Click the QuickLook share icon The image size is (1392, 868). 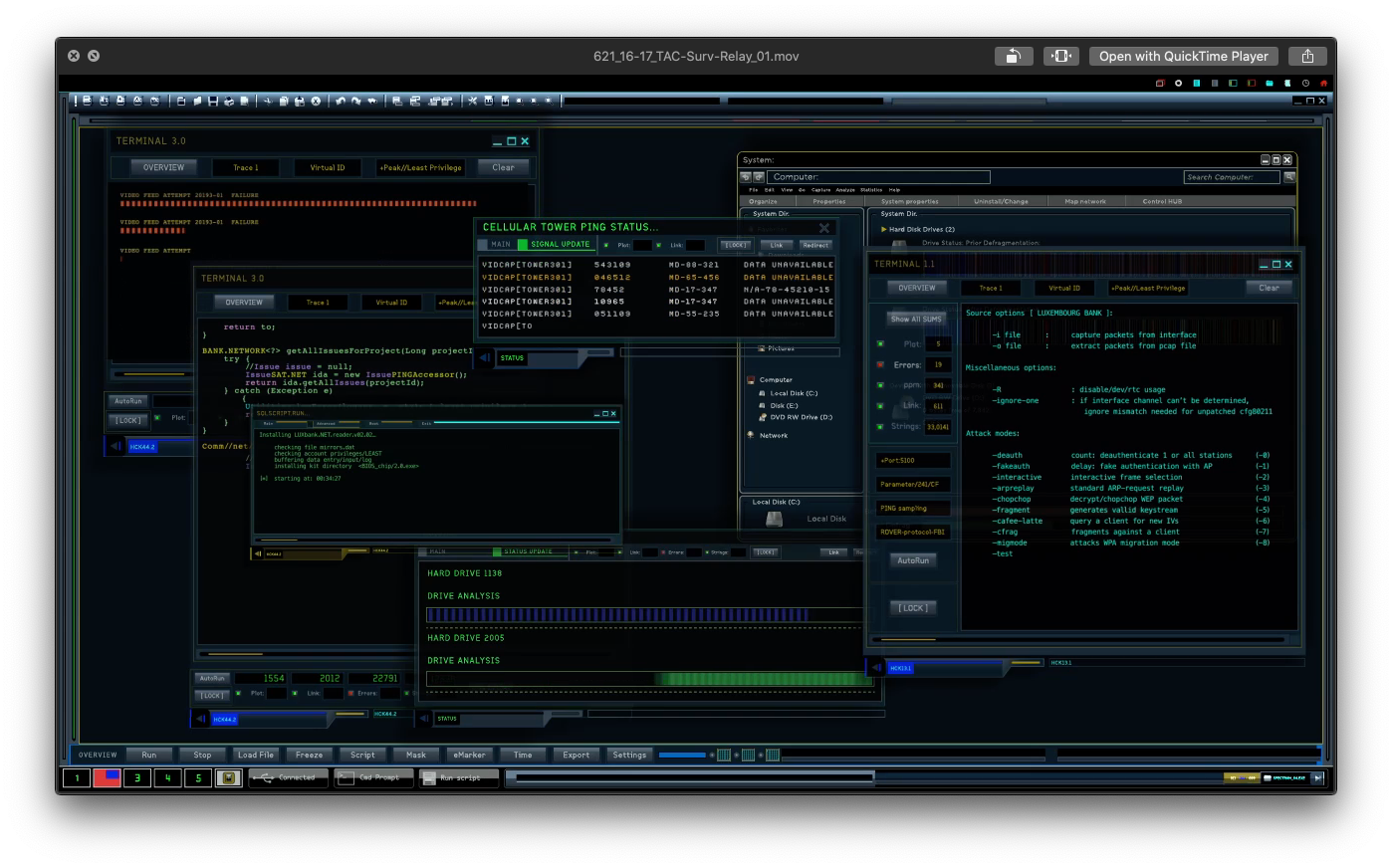(1308, 57)
